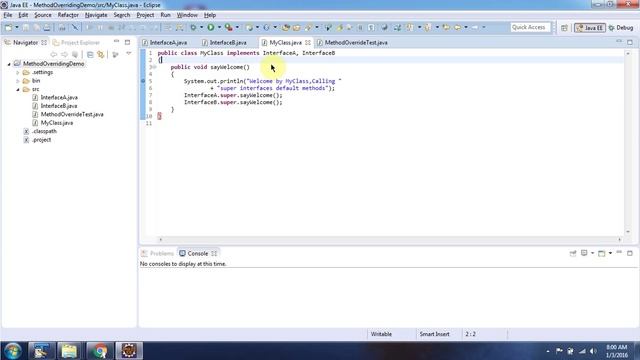Click the Quick Access search field
This screenshot has height=360, width=640.
click(530, 27)
